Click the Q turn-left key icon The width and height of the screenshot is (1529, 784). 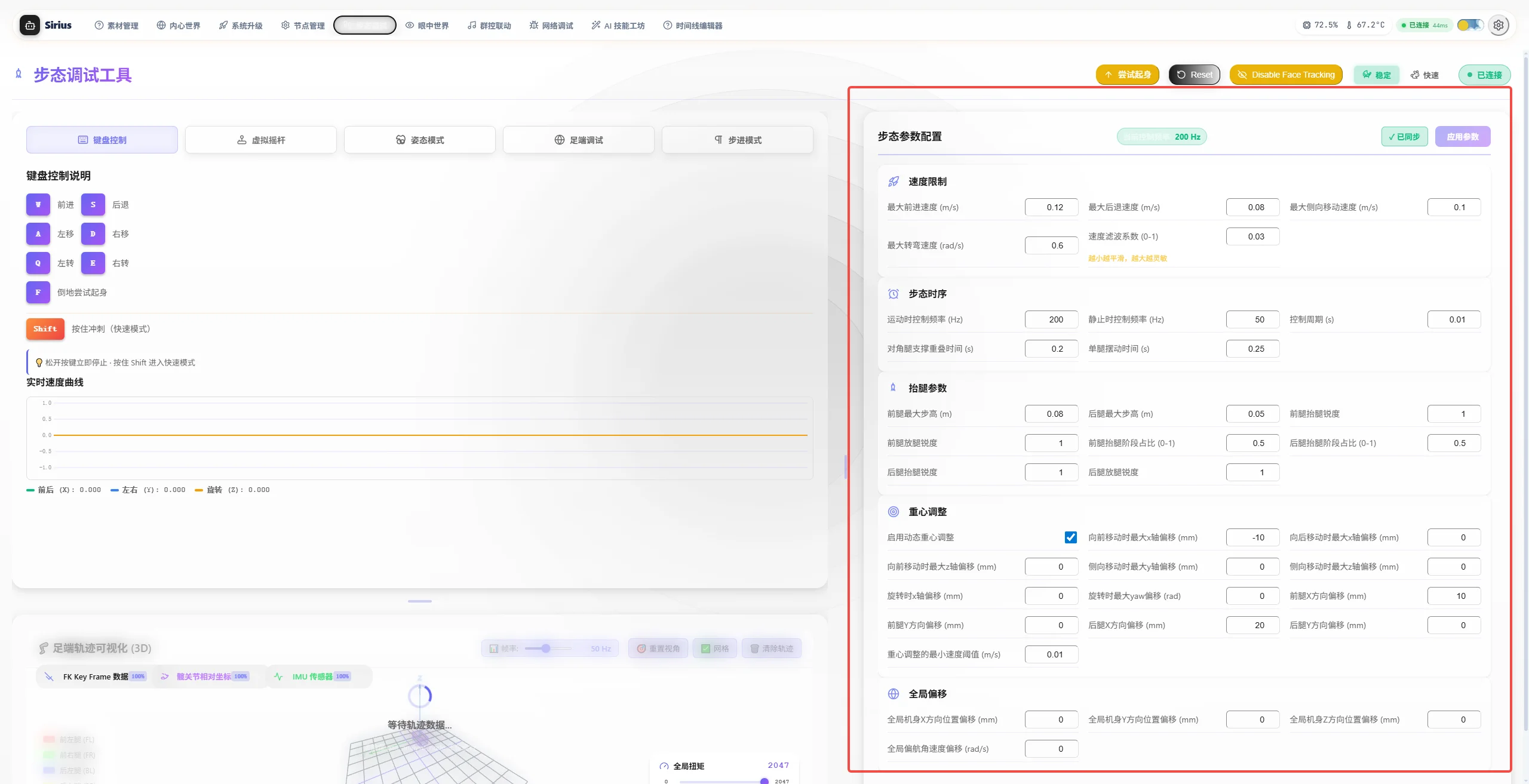pyautogui.click(x=38, y=263)
